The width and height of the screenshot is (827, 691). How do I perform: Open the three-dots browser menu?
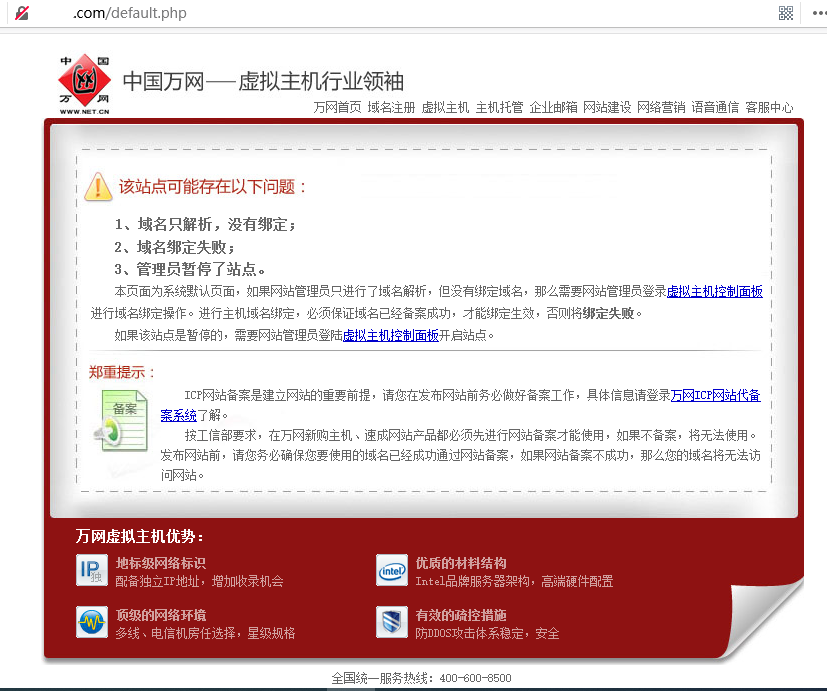(x=820, y=13)
